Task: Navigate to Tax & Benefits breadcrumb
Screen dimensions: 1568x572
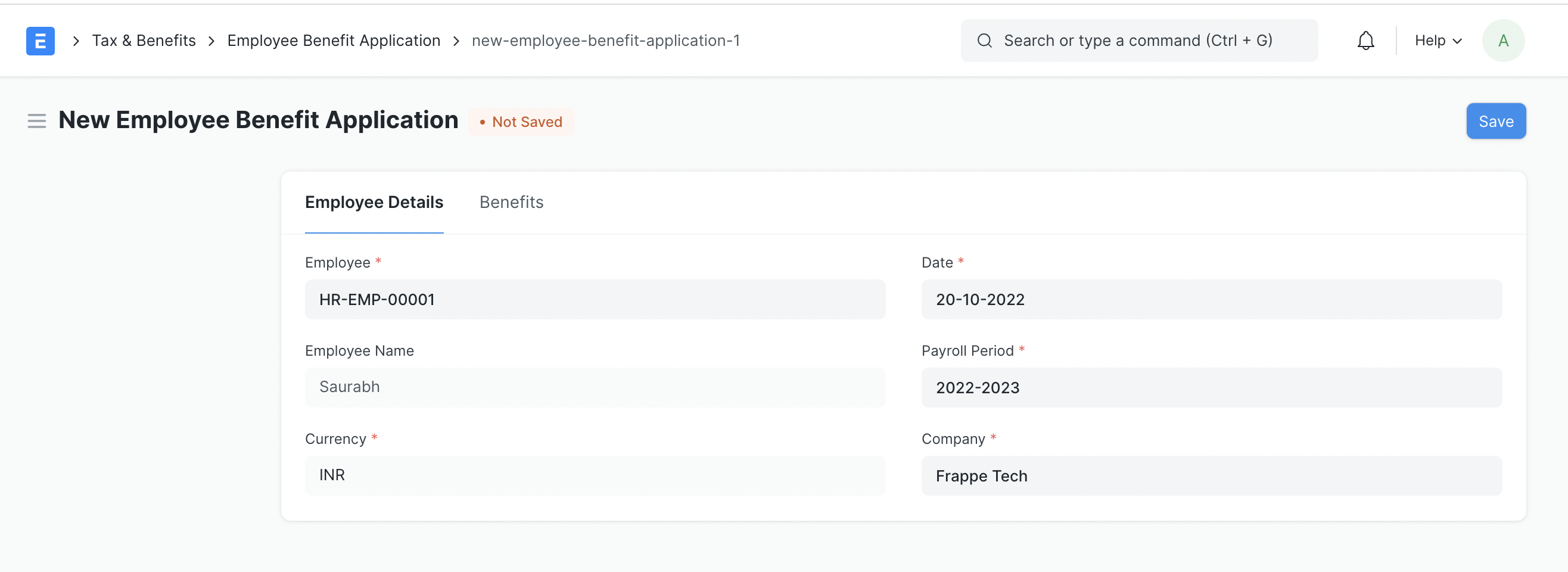Action: (144, 40)
